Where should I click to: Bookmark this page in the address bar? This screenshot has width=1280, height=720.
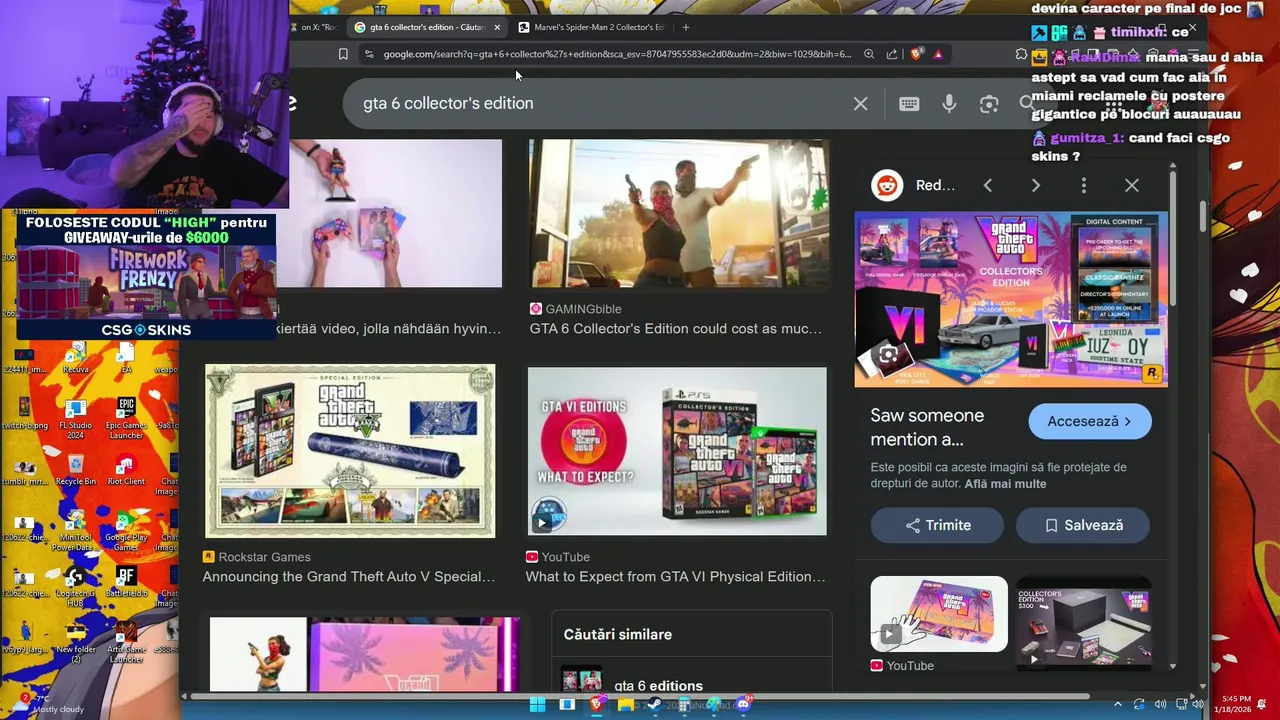[343, 54]
